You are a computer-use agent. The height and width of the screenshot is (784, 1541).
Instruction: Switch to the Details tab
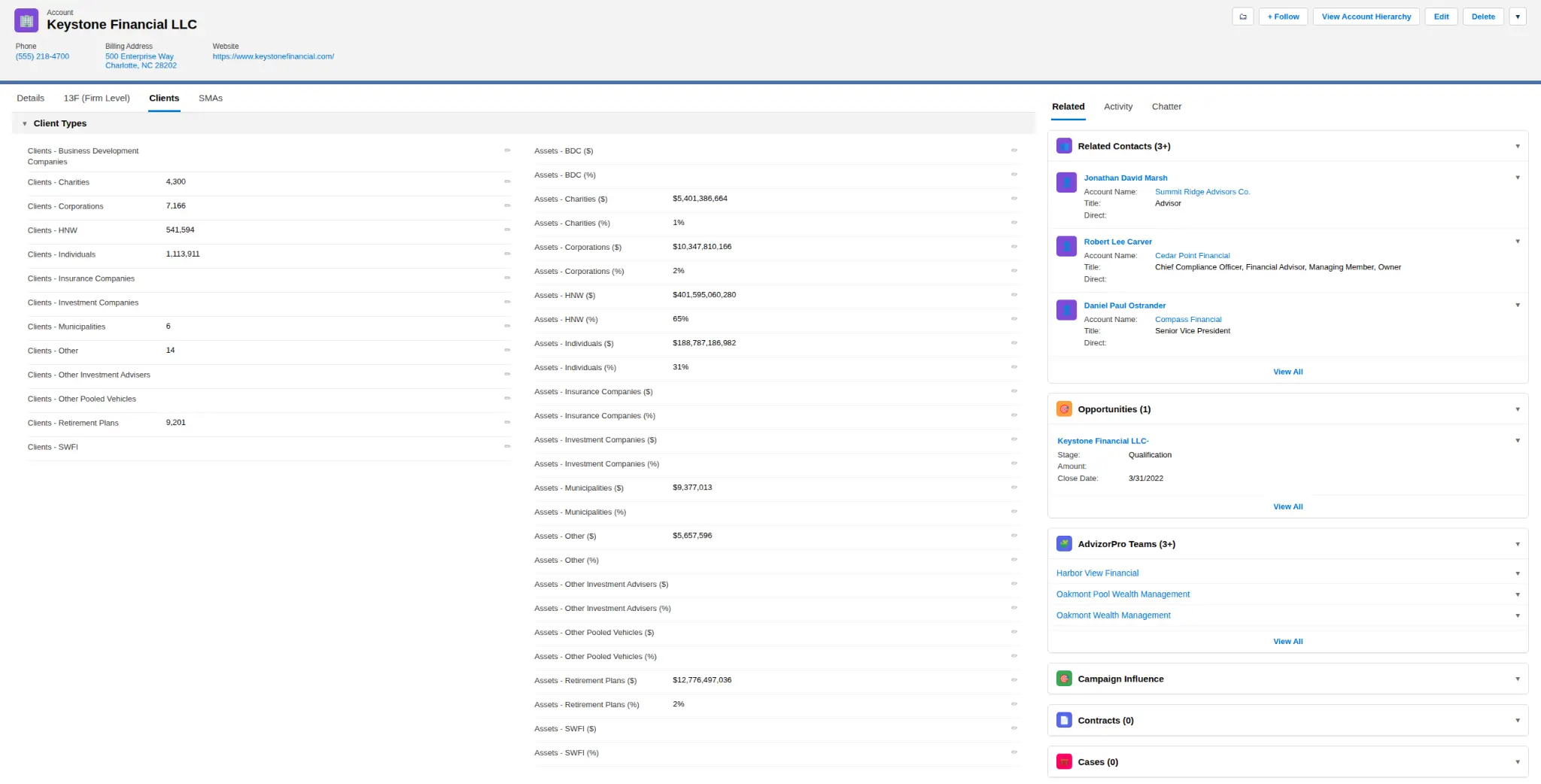(x=31, y=98)
